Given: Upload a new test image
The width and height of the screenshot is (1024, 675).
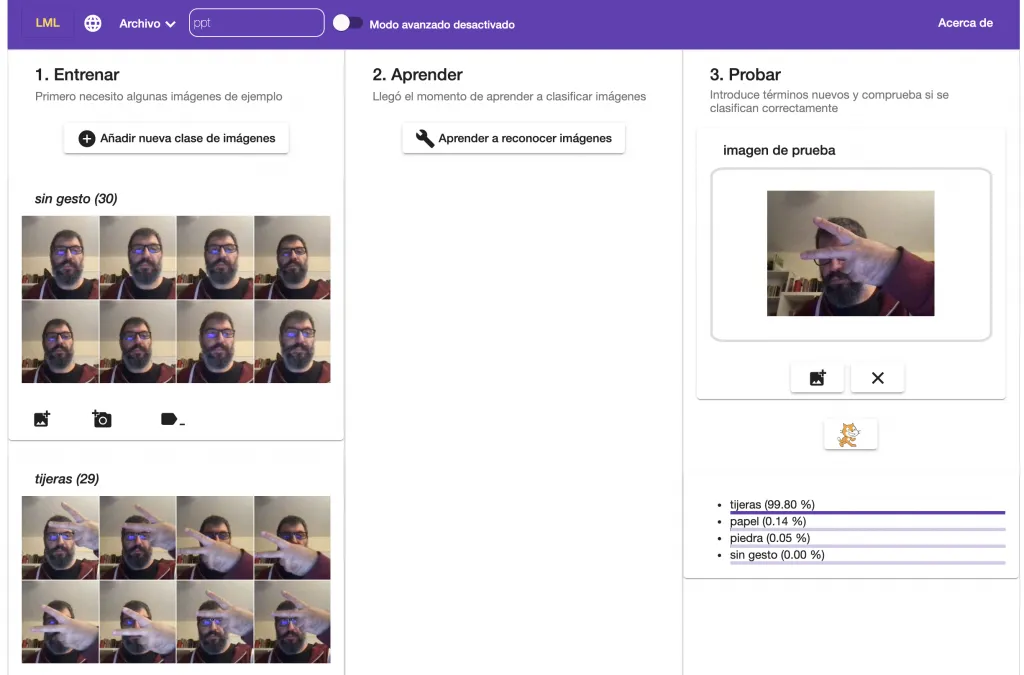Looking at the screenshot, I should 817,378.
